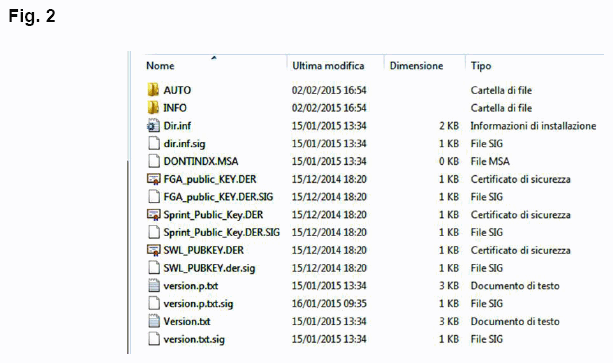Image resolution: width=613 pixels, height=363 pixels.
Task: Click Cartella di file type for AUTO
Action: (501, 90)
